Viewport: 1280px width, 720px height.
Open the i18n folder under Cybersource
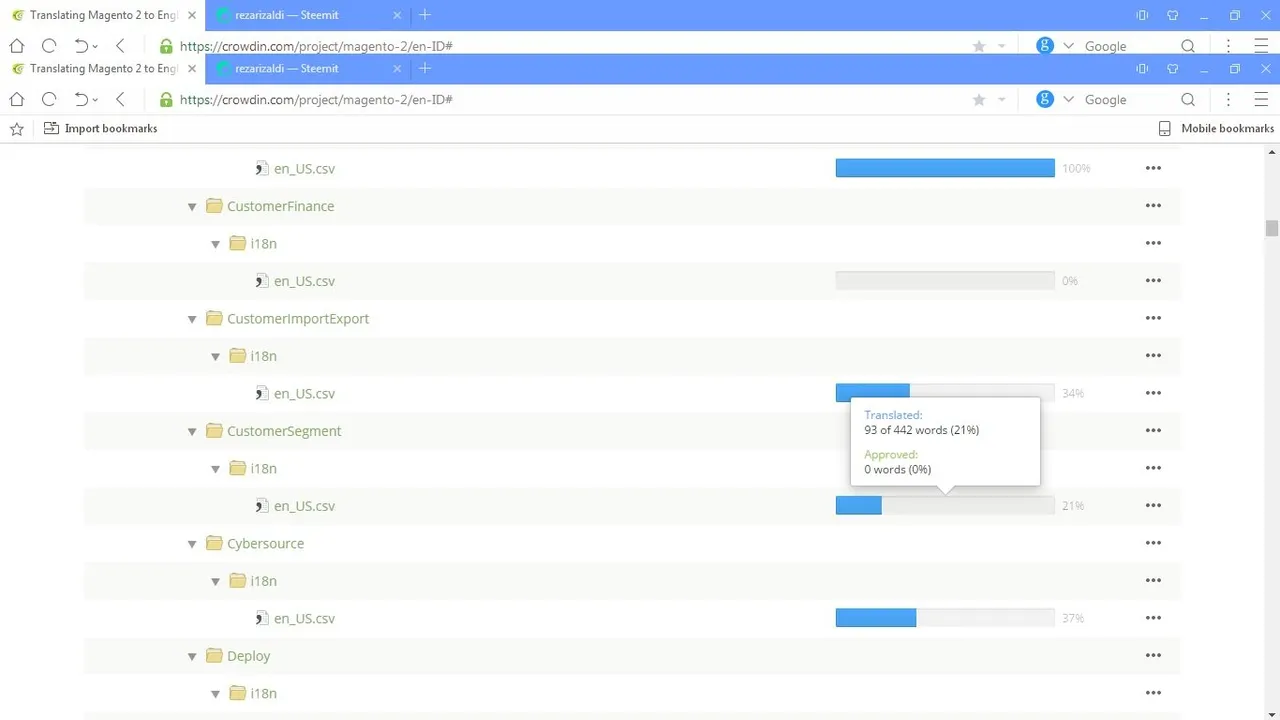pyautogui.click(x=263, y=581)
